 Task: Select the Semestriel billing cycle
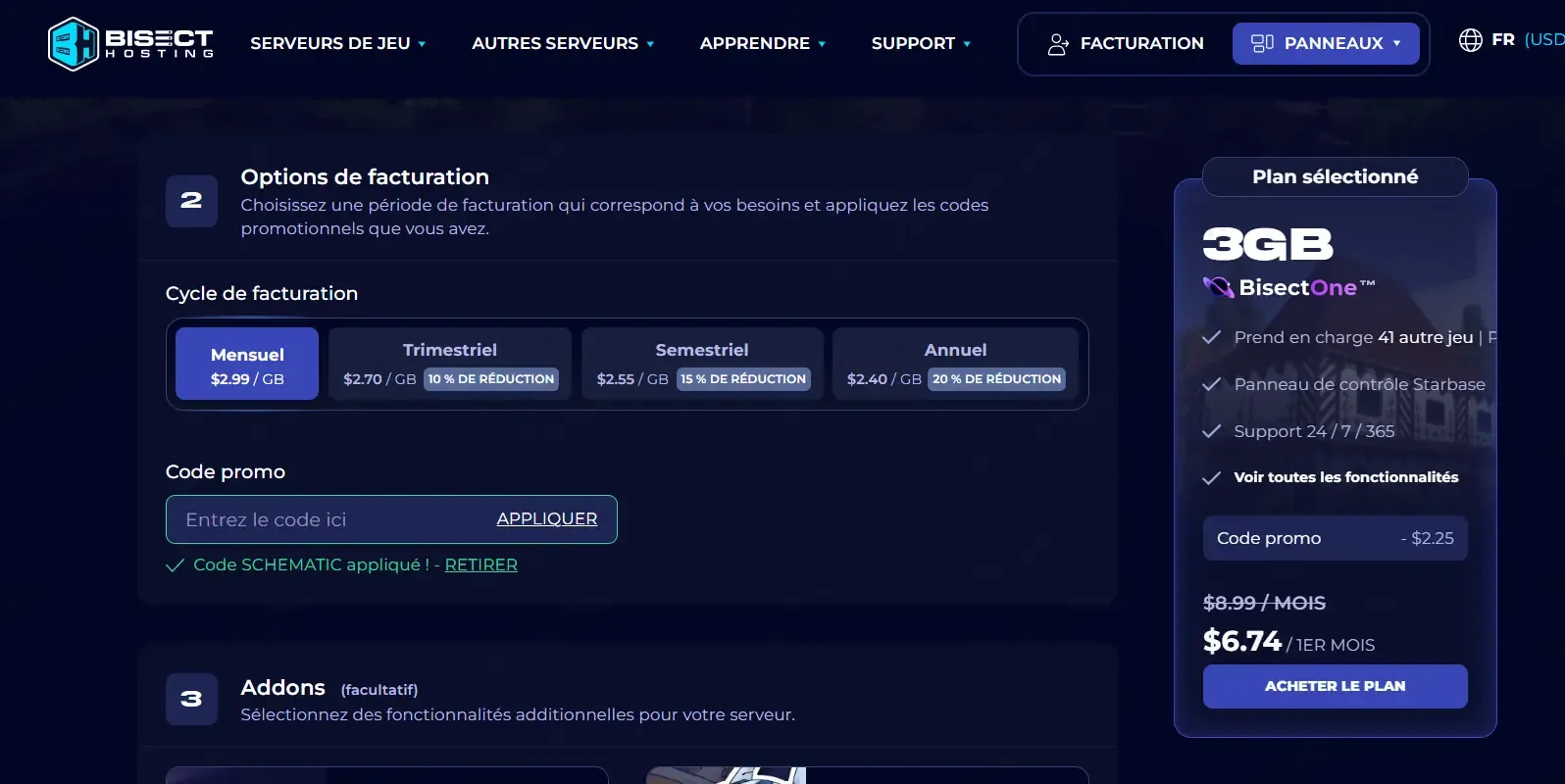tap(702, 364)
